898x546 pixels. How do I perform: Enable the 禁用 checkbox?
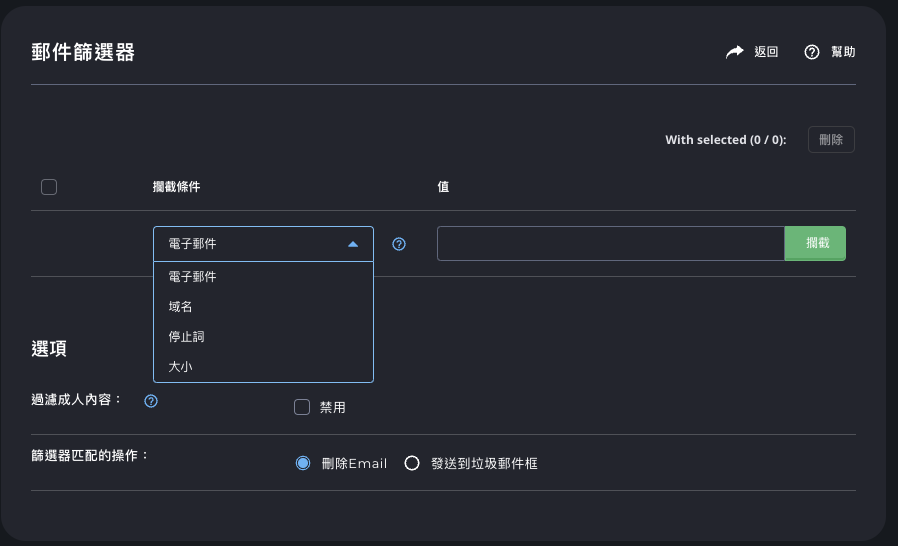pyautogui.click(x=302, y=407)
